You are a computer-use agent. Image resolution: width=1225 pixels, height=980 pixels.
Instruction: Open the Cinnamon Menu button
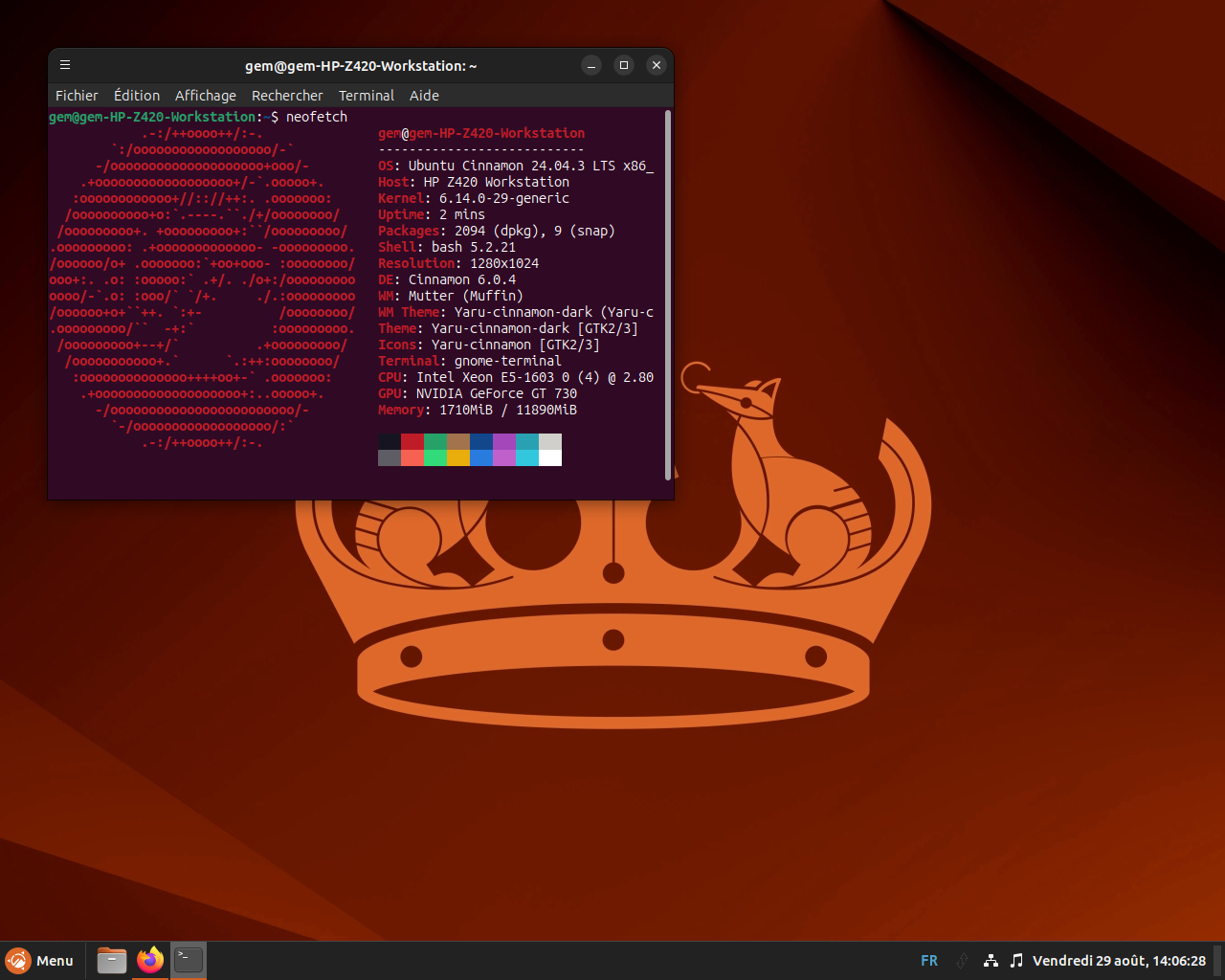pyautogui.click(x=40, y=961)
